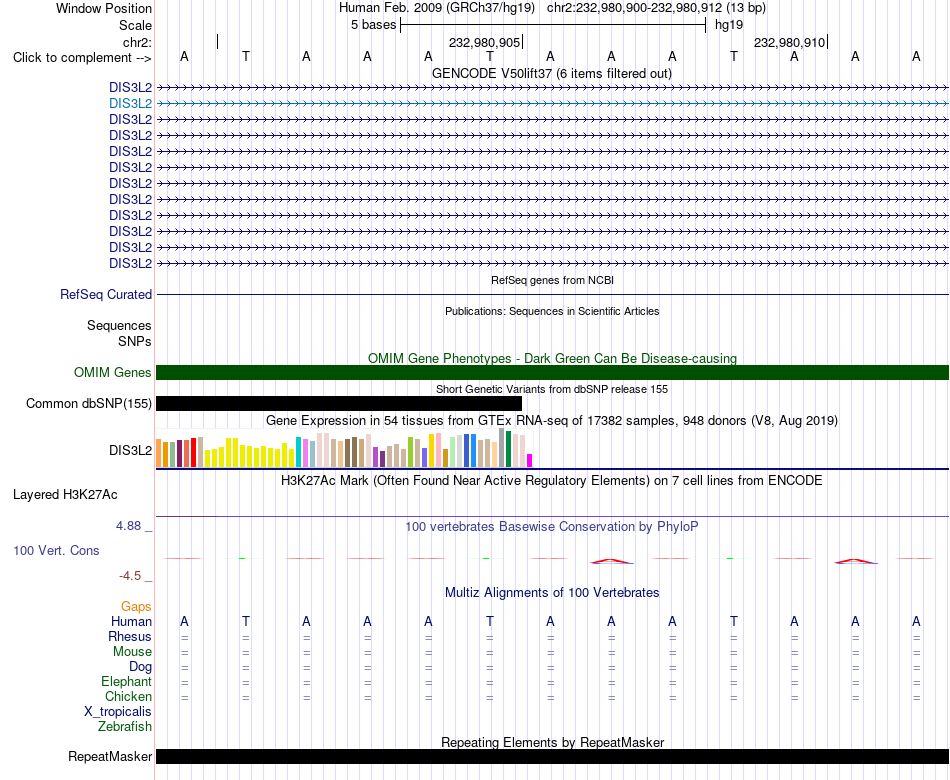
Task: Click the 'Click to complement -->' label
Action: pyautogui.click(x=82, y=58)
